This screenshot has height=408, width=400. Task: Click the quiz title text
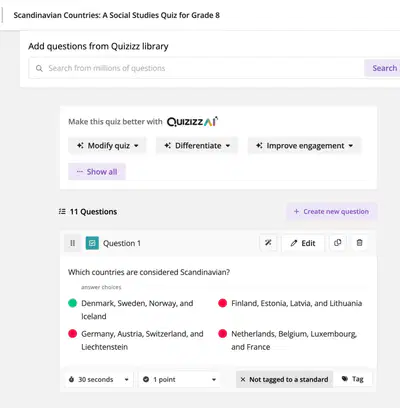click(x=117, y=15)
